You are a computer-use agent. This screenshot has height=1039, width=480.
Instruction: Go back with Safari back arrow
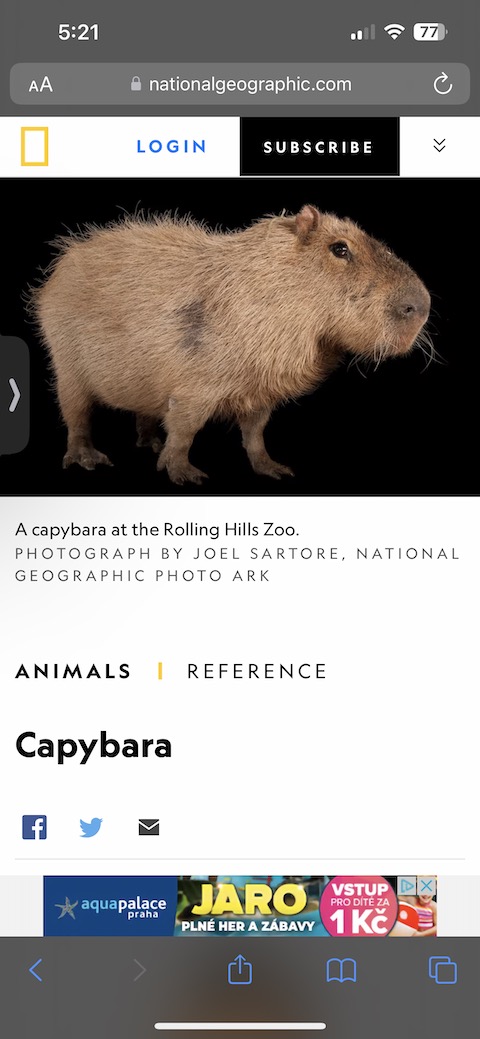click(36, 971)
